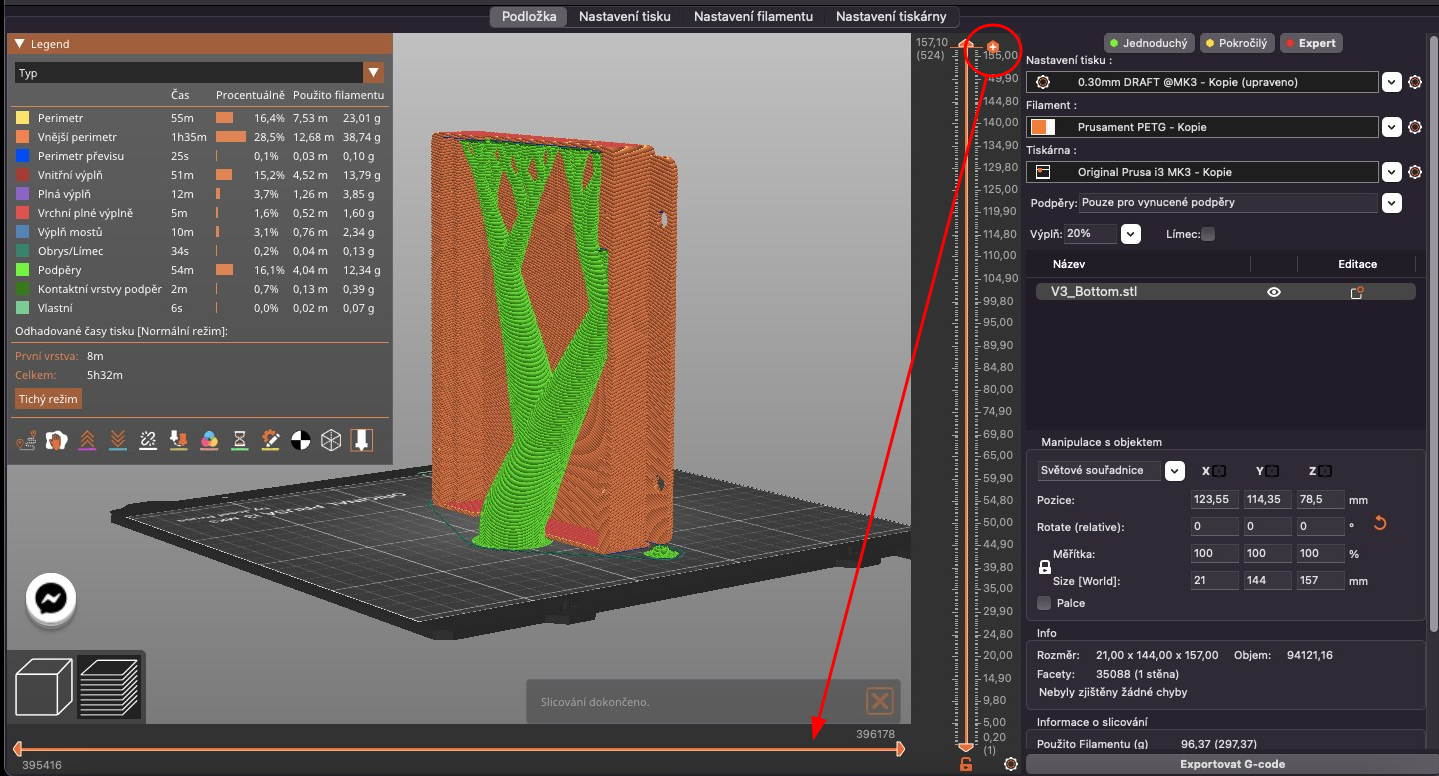Toggle tool marker arrow icon

pyautogui.click(x=361, y=440)
